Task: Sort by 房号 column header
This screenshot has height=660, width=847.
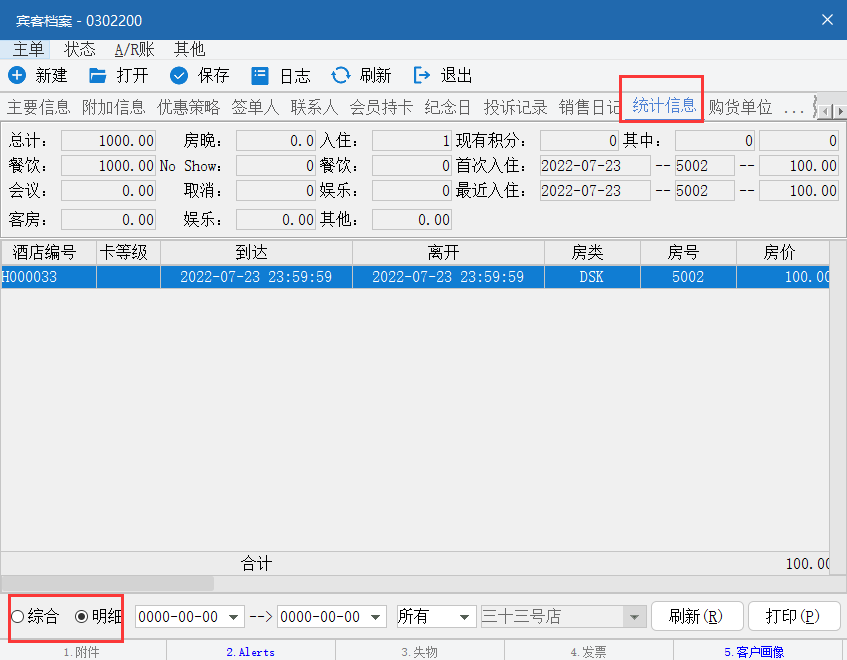Action: click(688, 252)
